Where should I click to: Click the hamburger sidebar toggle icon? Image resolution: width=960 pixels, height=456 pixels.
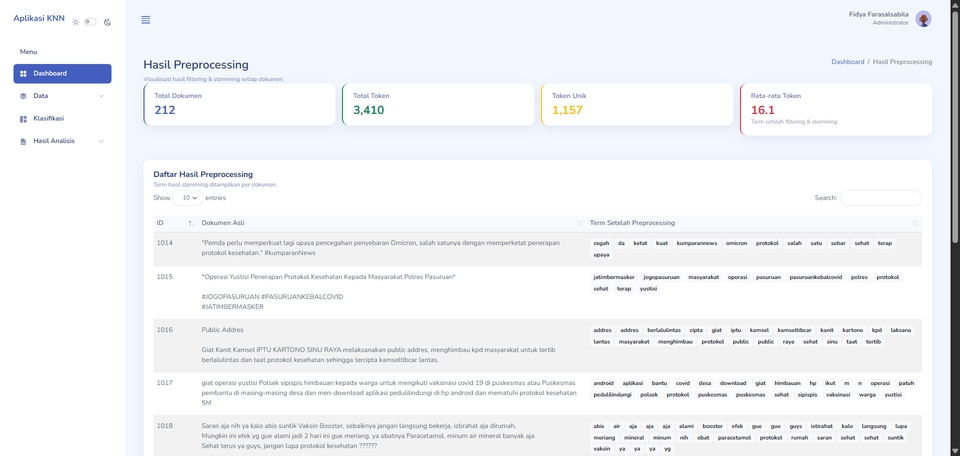[146, 20]
